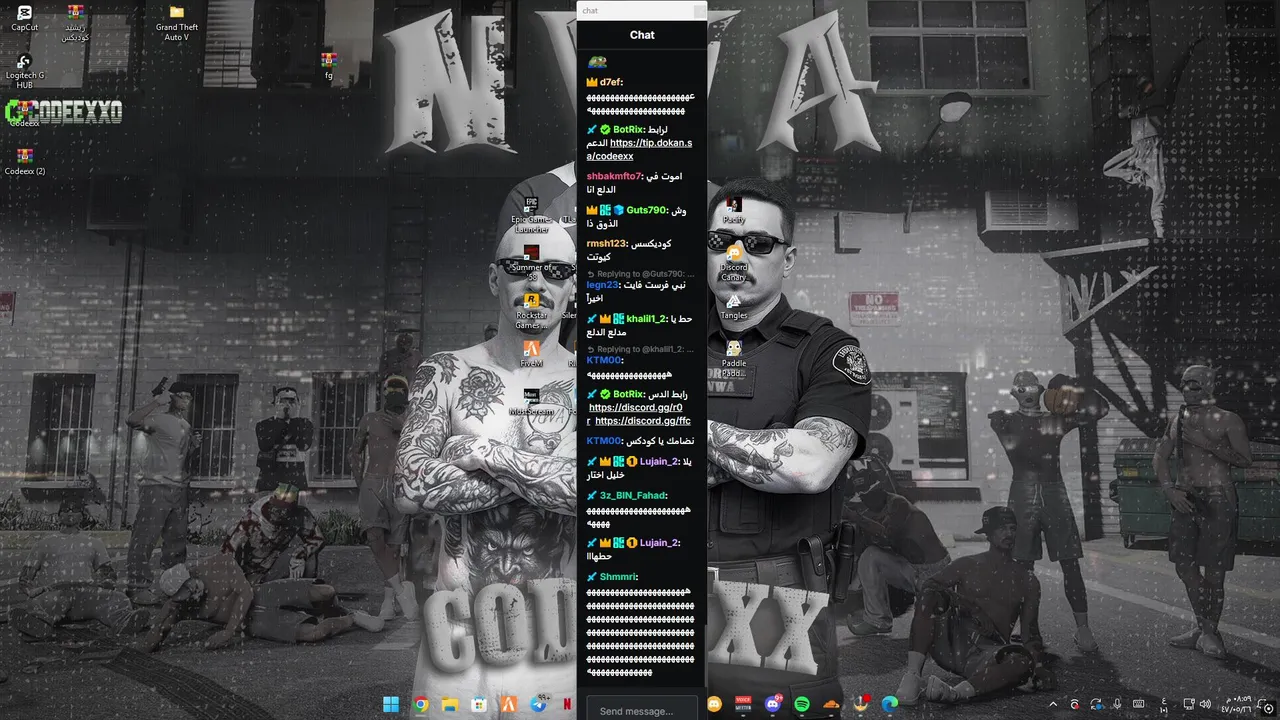Open the taskbar clock and date
This screenshot has width=1280, height=720.
click(x=1236, y=704)
